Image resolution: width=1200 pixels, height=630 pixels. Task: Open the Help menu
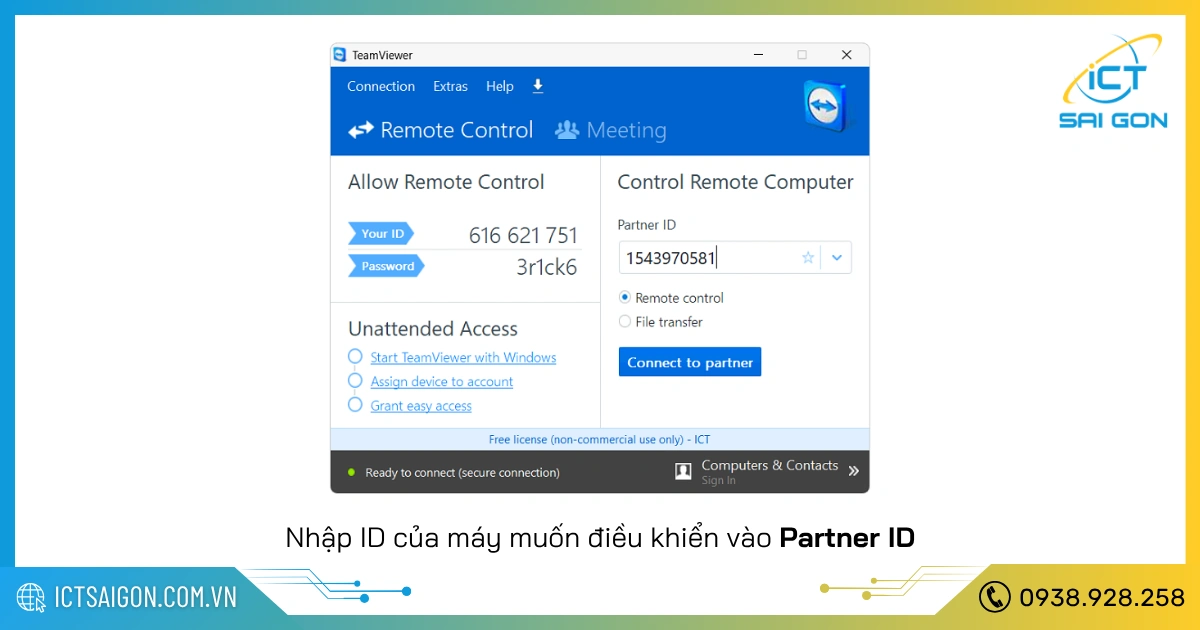[500, 86]
